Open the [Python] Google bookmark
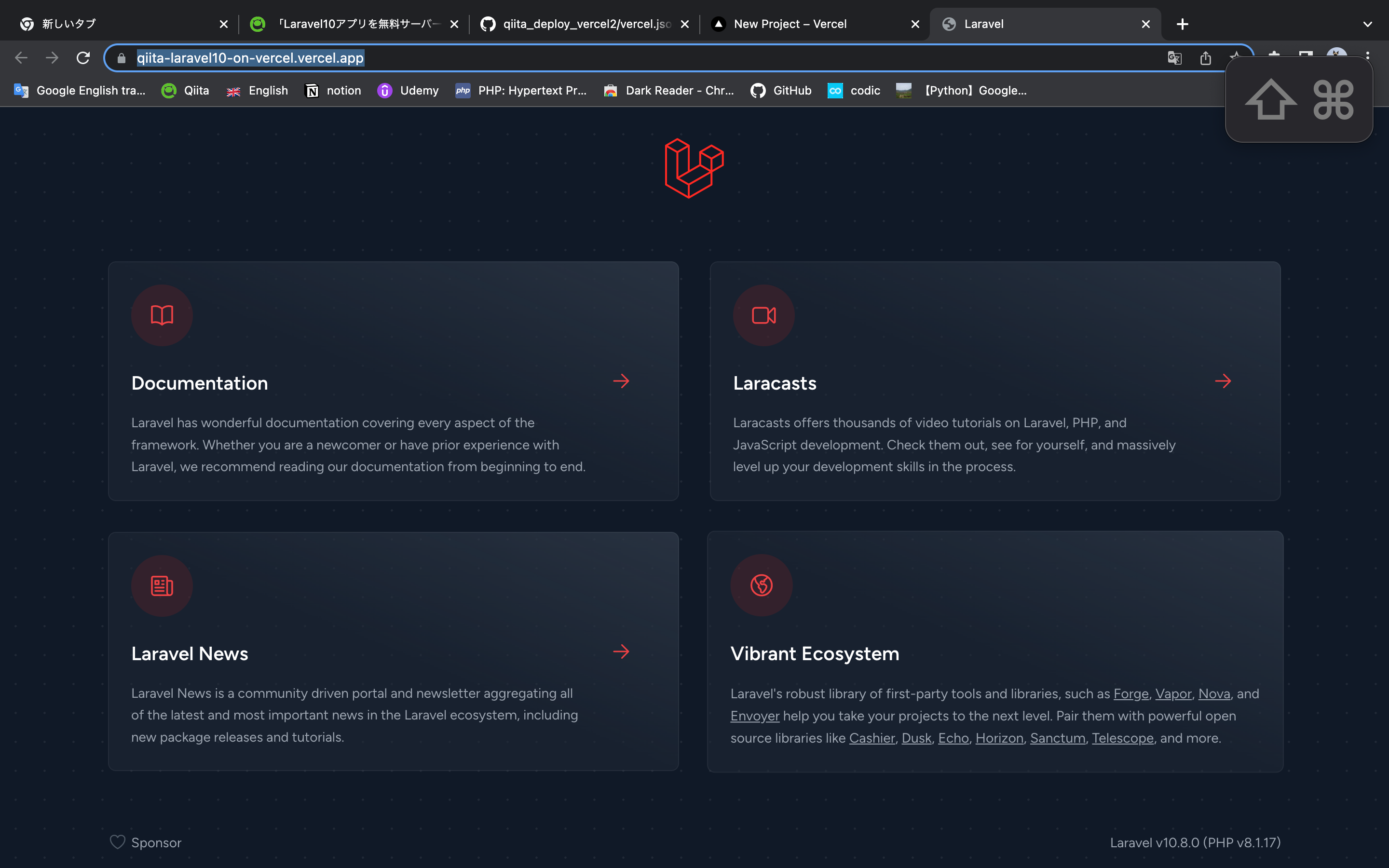Viewport: 1389px width, 868px height. (x=962, y=91)
